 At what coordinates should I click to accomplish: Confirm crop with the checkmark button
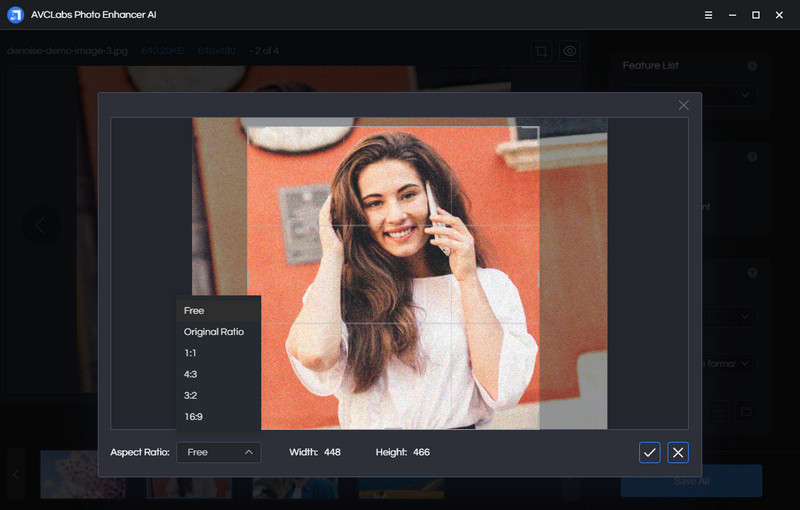pos(649,452)
